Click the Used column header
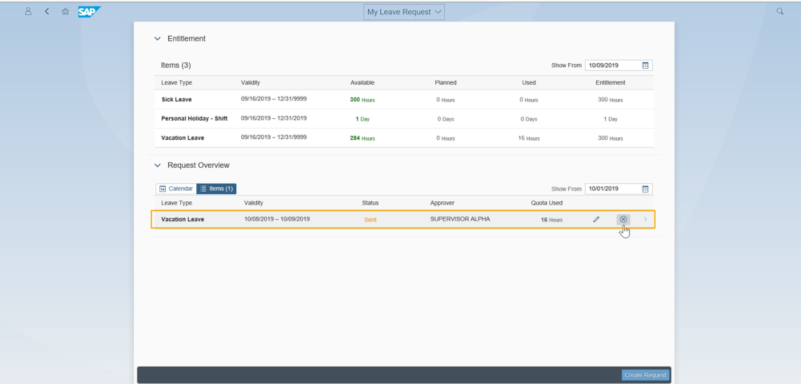801x384 pixels. (529, 83)
